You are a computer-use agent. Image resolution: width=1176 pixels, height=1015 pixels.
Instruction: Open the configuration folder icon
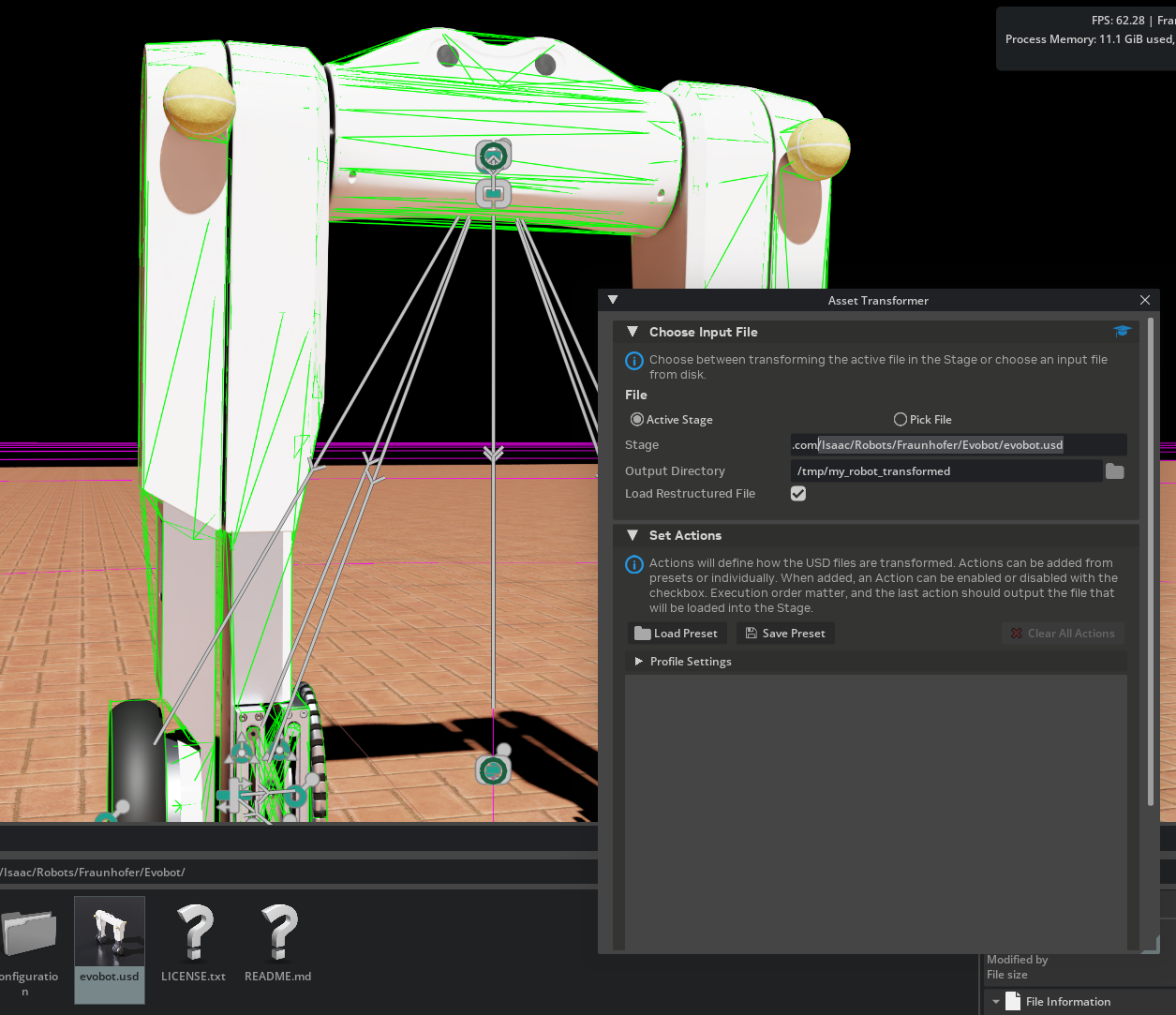pyautogui.click(x=29, y=933)
